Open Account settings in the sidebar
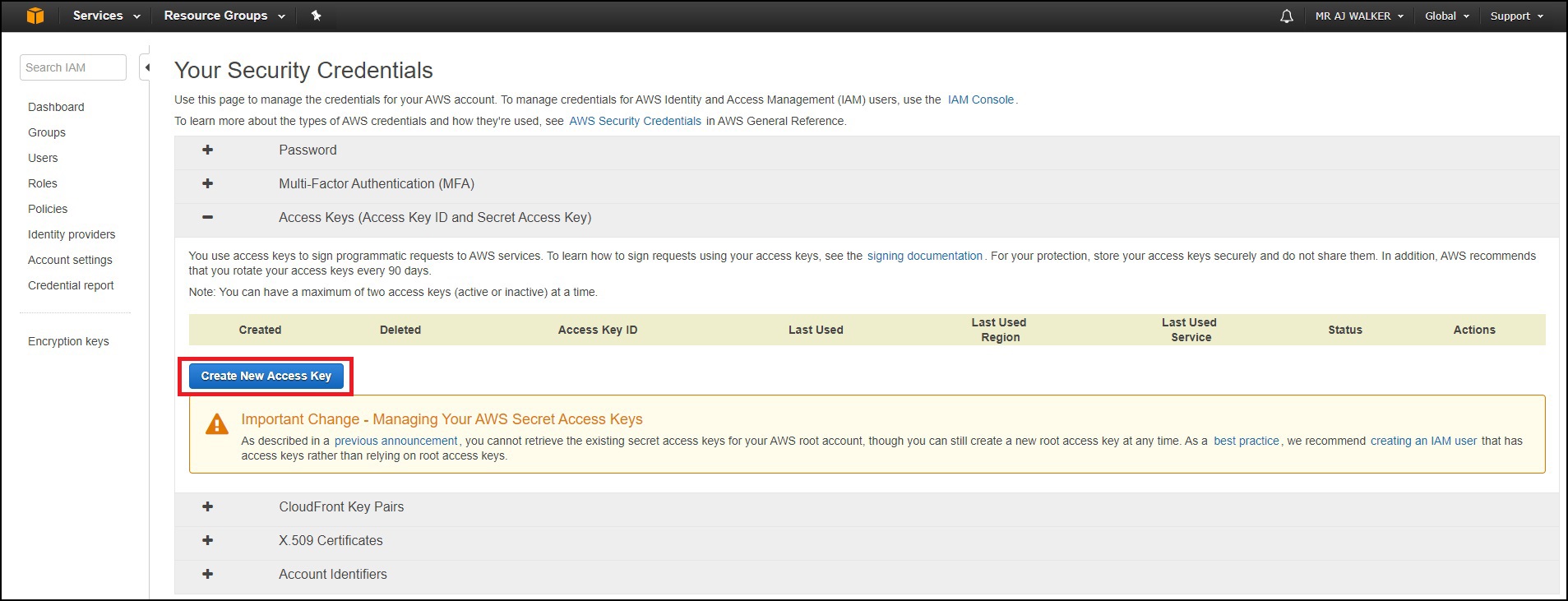The image size is (1568, 601). (70, 260)
